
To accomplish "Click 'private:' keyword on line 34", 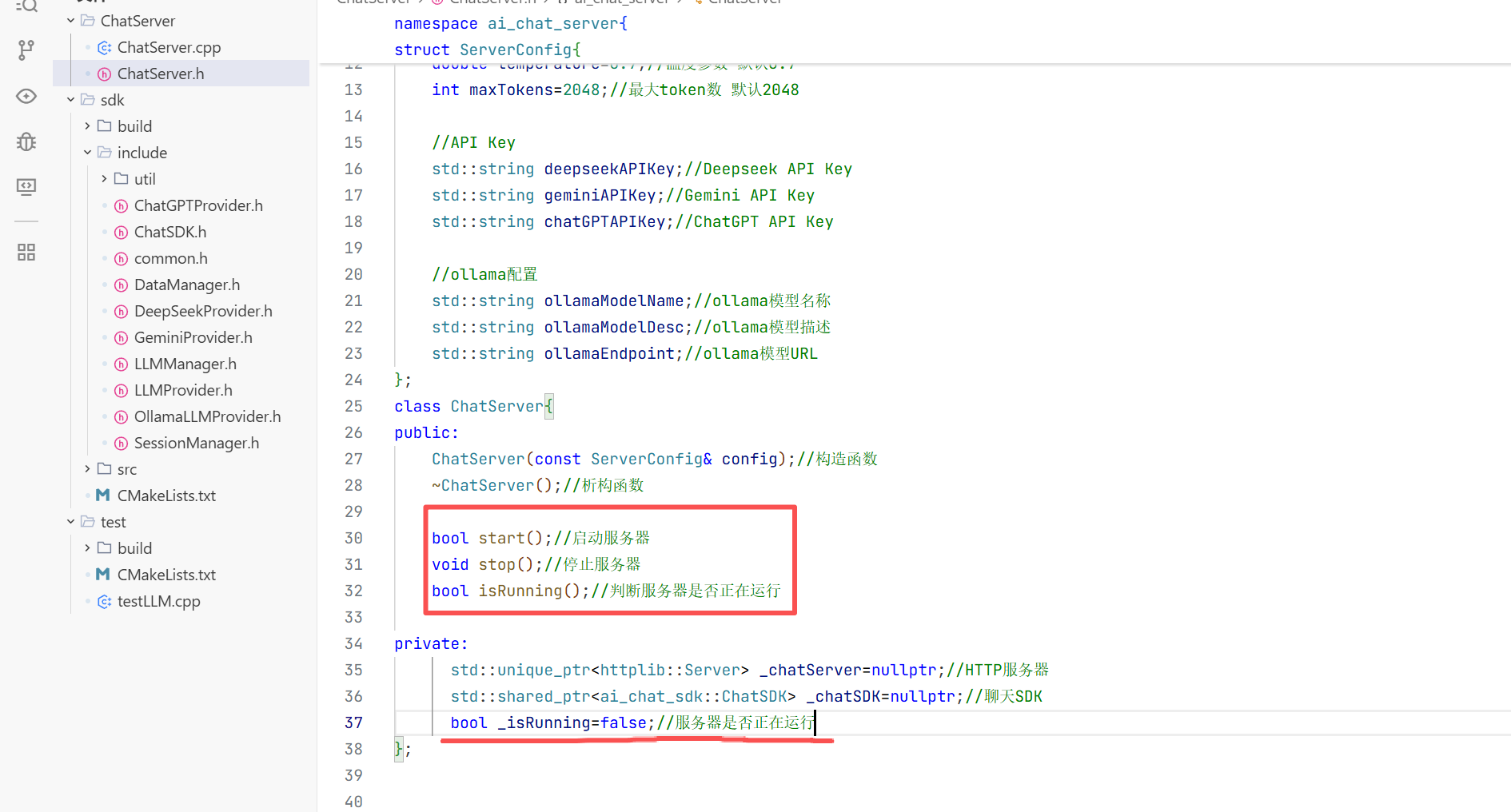I will [431, 643].
